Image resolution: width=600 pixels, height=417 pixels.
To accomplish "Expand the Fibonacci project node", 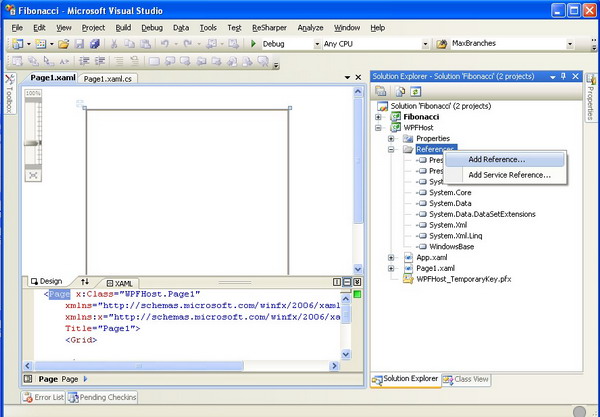I will click(x=378, y=117).
